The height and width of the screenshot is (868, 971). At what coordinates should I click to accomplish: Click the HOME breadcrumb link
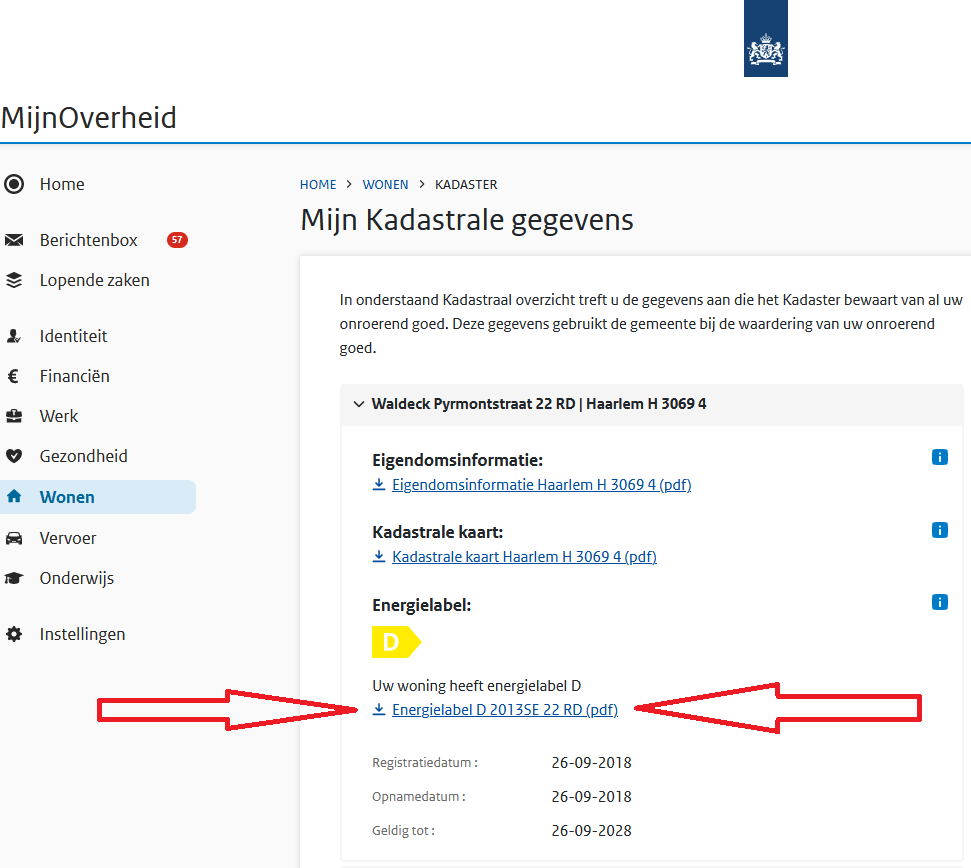click(318, 184)
